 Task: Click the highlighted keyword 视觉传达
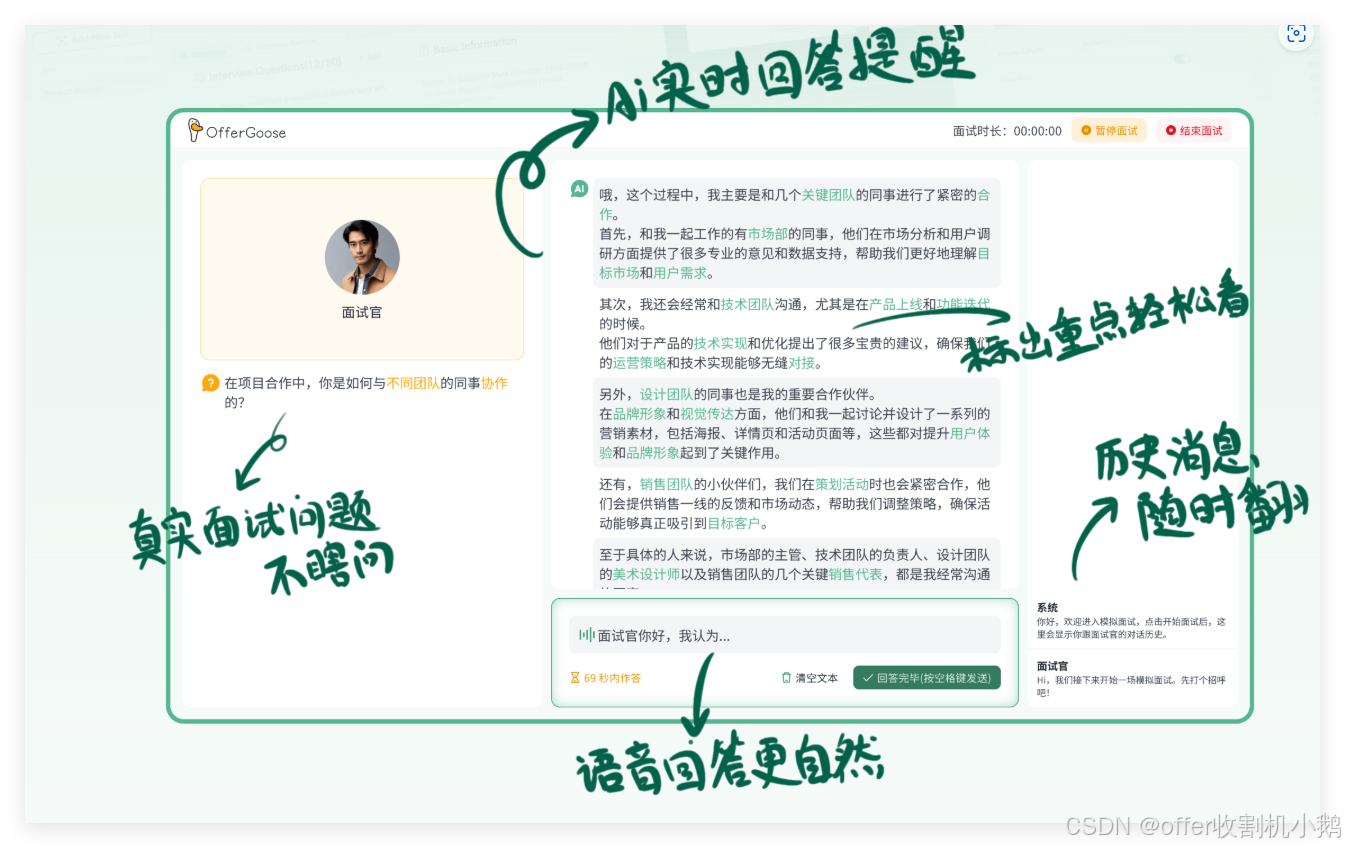tap(707, 414)
